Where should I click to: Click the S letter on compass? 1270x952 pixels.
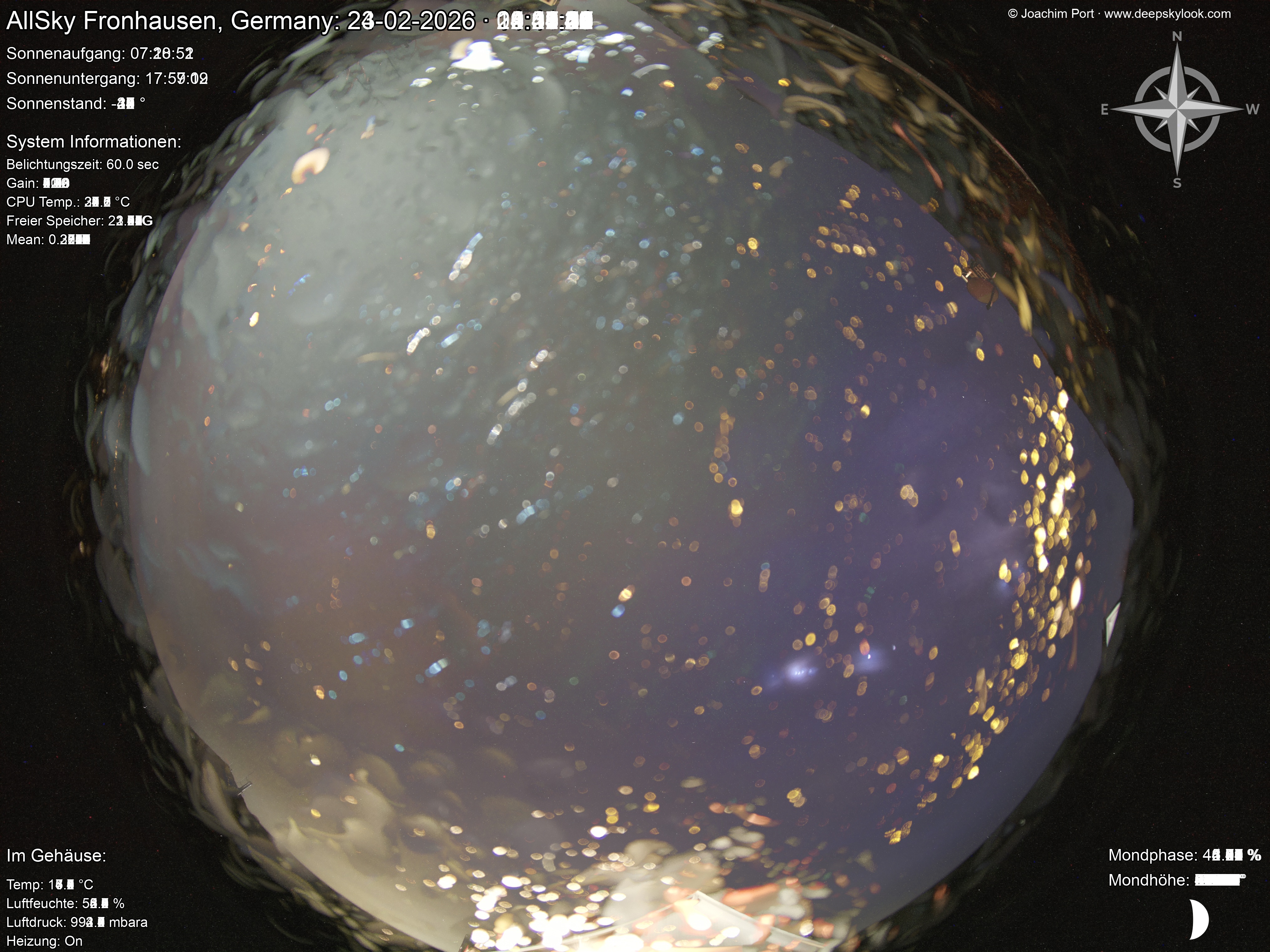click(x=1177, y=183)
